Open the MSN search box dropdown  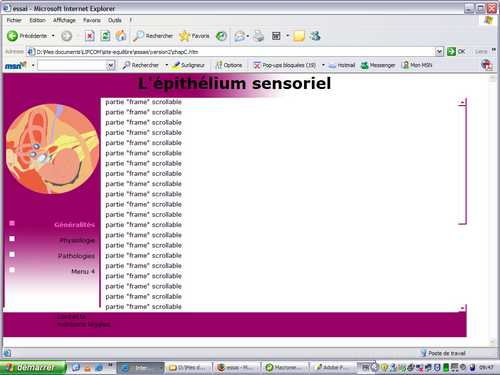110,65
